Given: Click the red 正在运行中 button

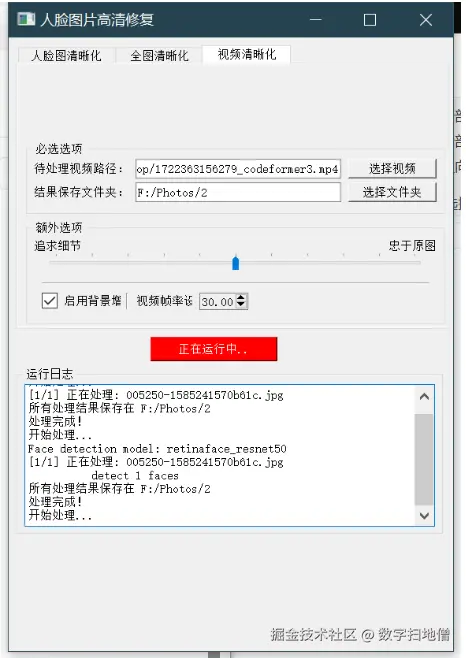Looking at the screenshot, I should [x=214, y=349].
